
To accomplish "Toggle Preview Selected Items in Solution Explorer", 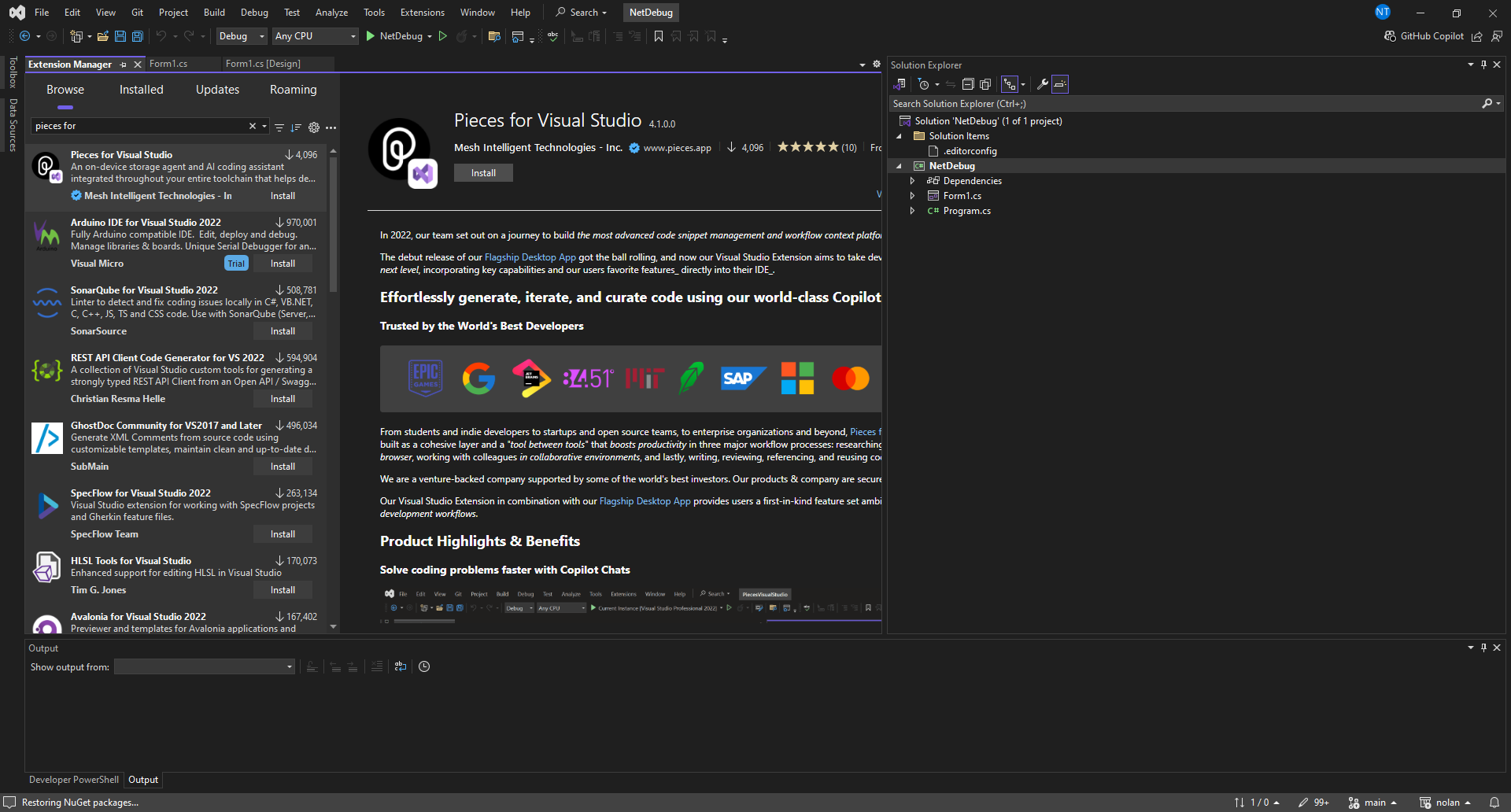I will pos(1060,84).
